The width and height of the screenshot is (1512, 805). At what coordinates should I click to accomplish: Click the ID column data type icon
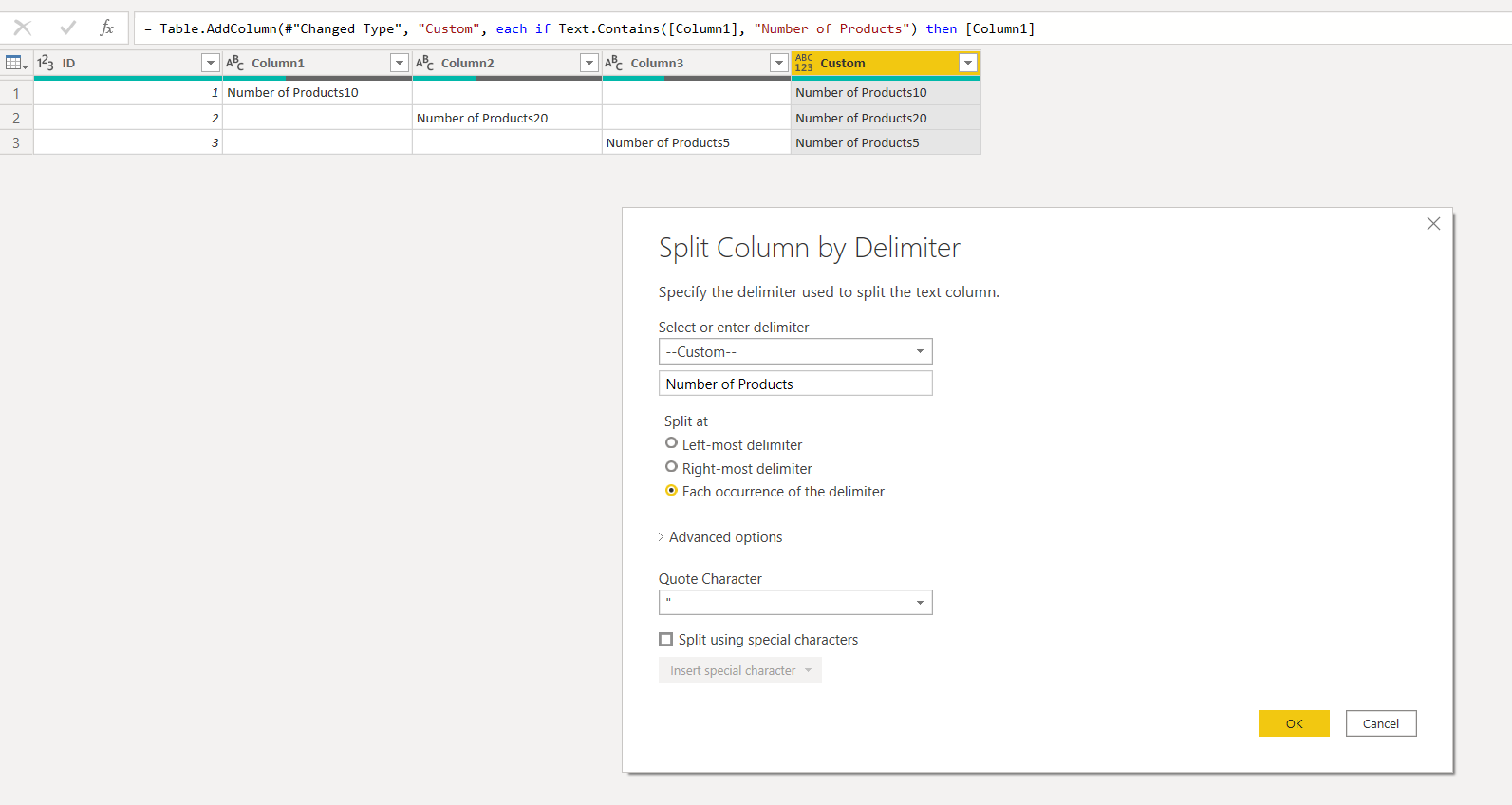[46, 63]
